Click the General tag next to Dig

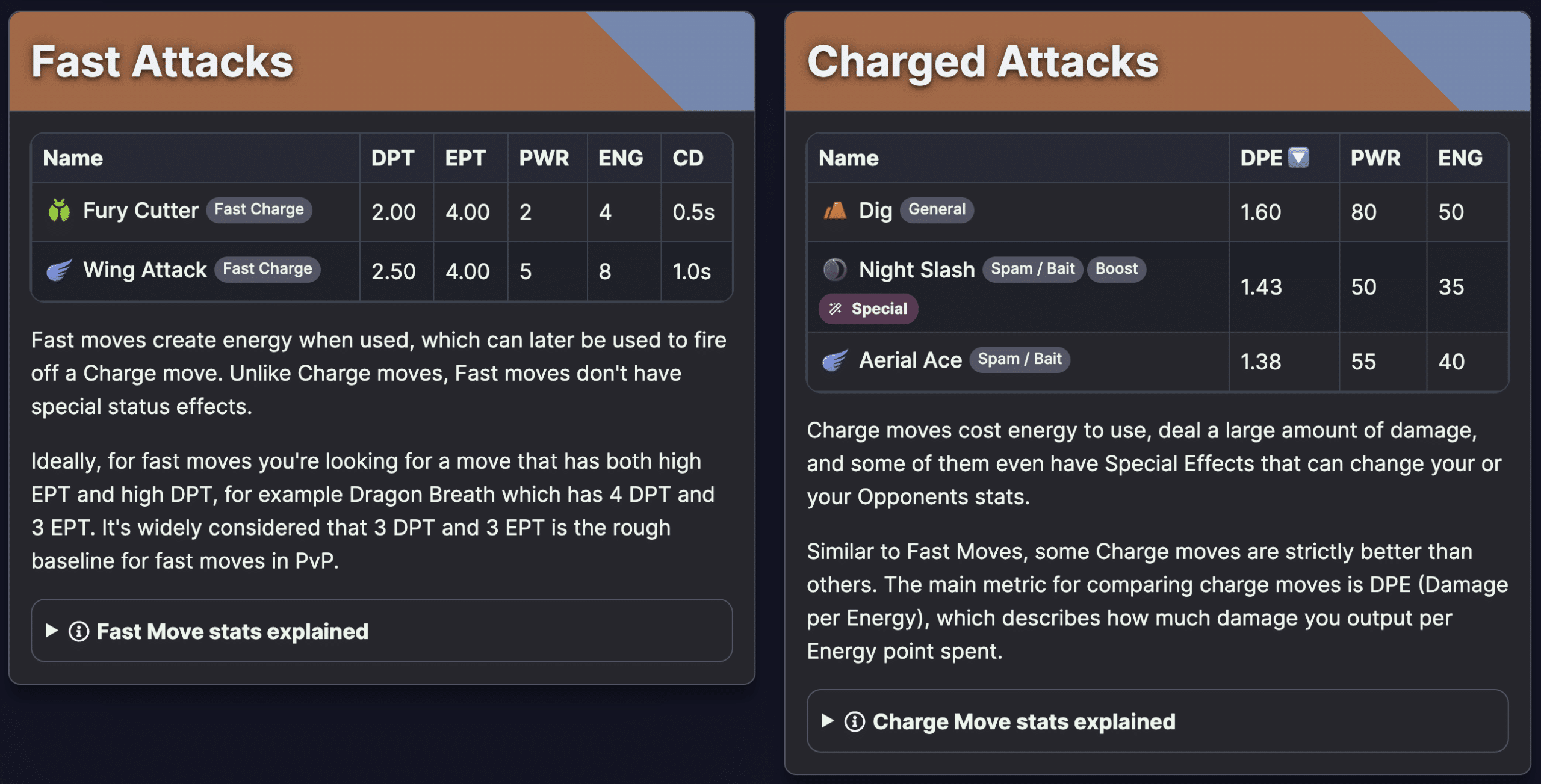pos(937,210)
